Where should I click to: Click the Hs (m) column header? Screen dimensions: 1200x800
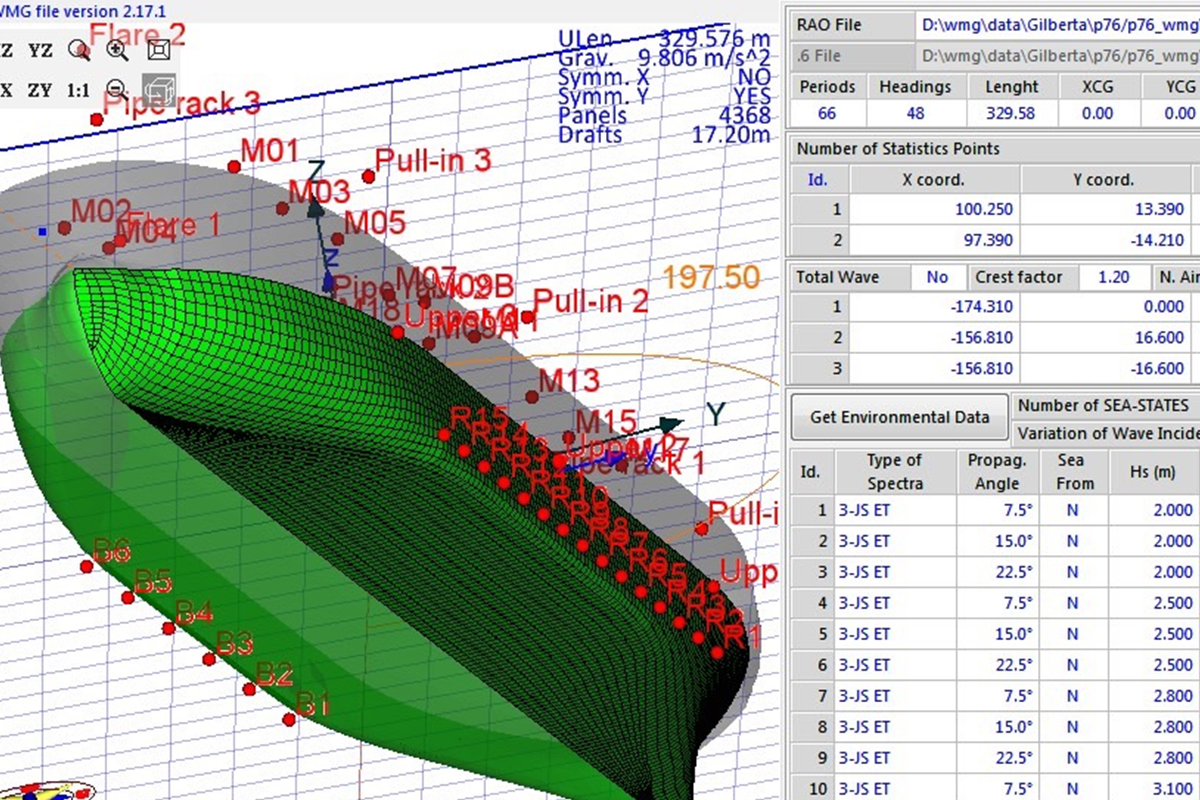(x=1153, y=472)
